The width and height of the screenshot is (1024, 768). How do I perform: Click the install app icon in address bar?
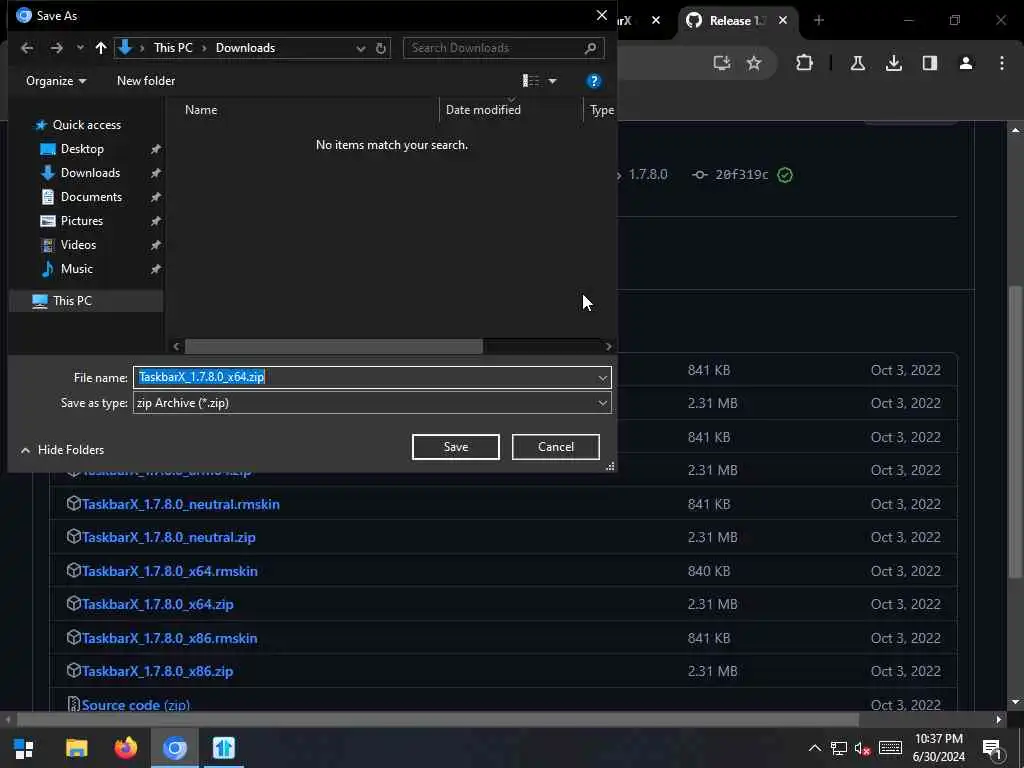[722, 63]
